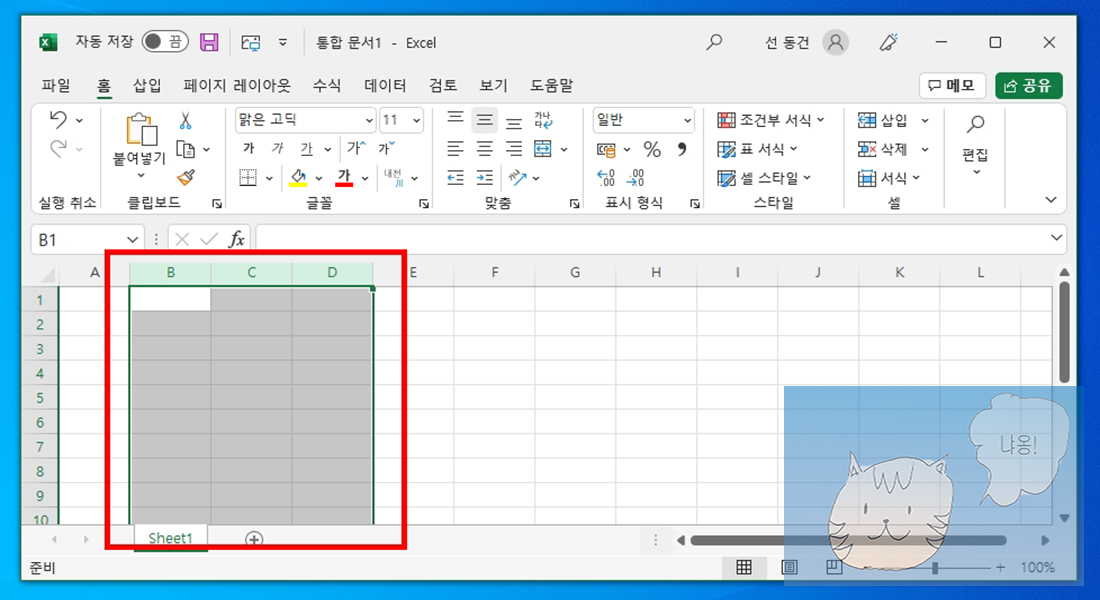Open the Editing (편집) group button
This screenshot has width=1100, height=600.
tap(975, 146)
